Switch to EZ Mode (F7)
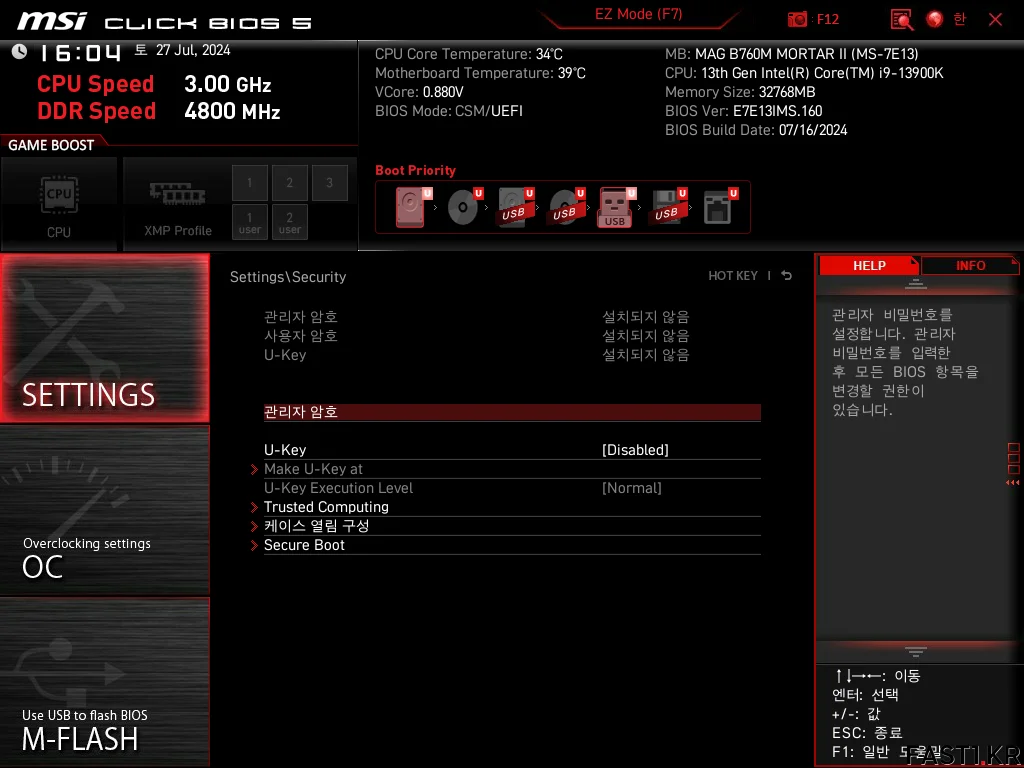The width and height of the screenshot is (1024, 768). point(638,14)
